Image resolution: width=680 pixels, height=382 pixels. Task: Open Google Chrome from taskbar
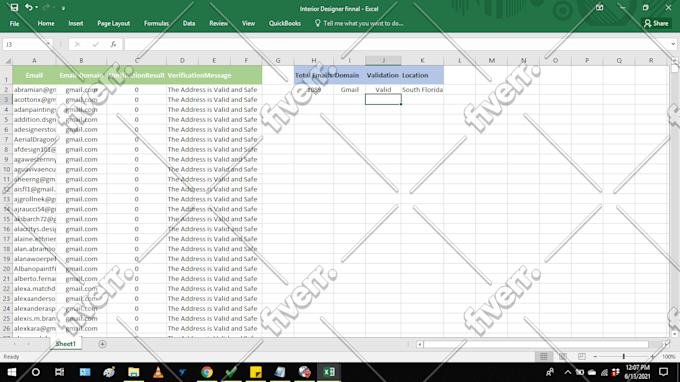(207, 372)
